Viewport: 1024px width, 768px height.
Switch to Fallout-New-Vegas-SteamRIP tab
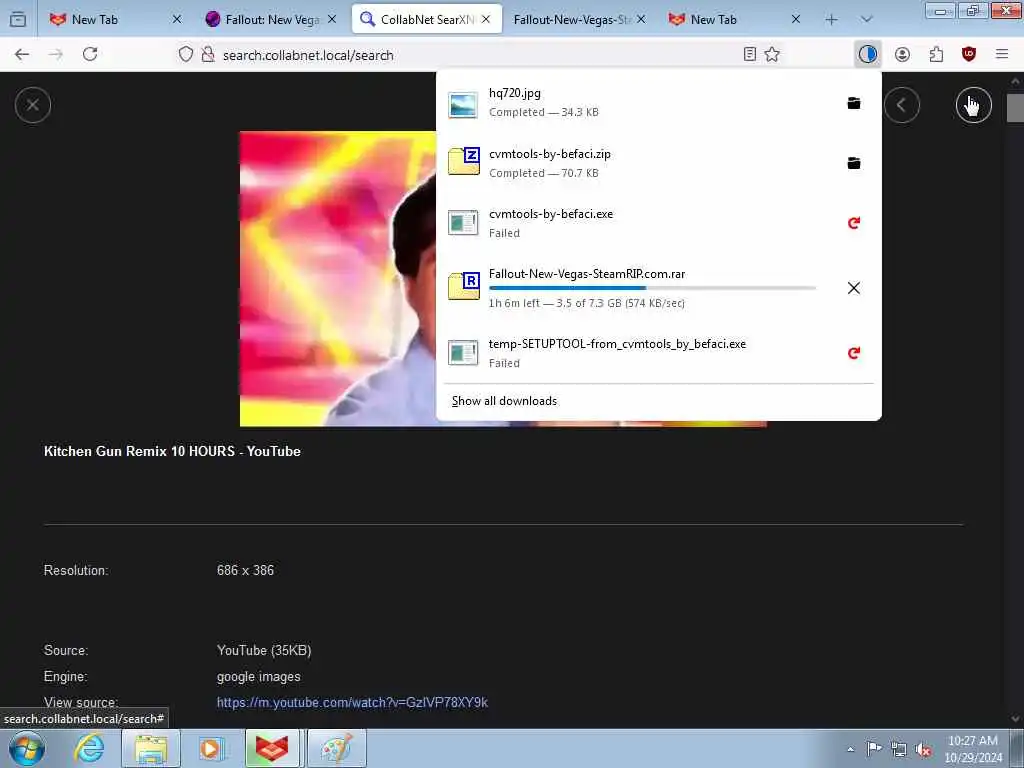[x=580, y=20]
